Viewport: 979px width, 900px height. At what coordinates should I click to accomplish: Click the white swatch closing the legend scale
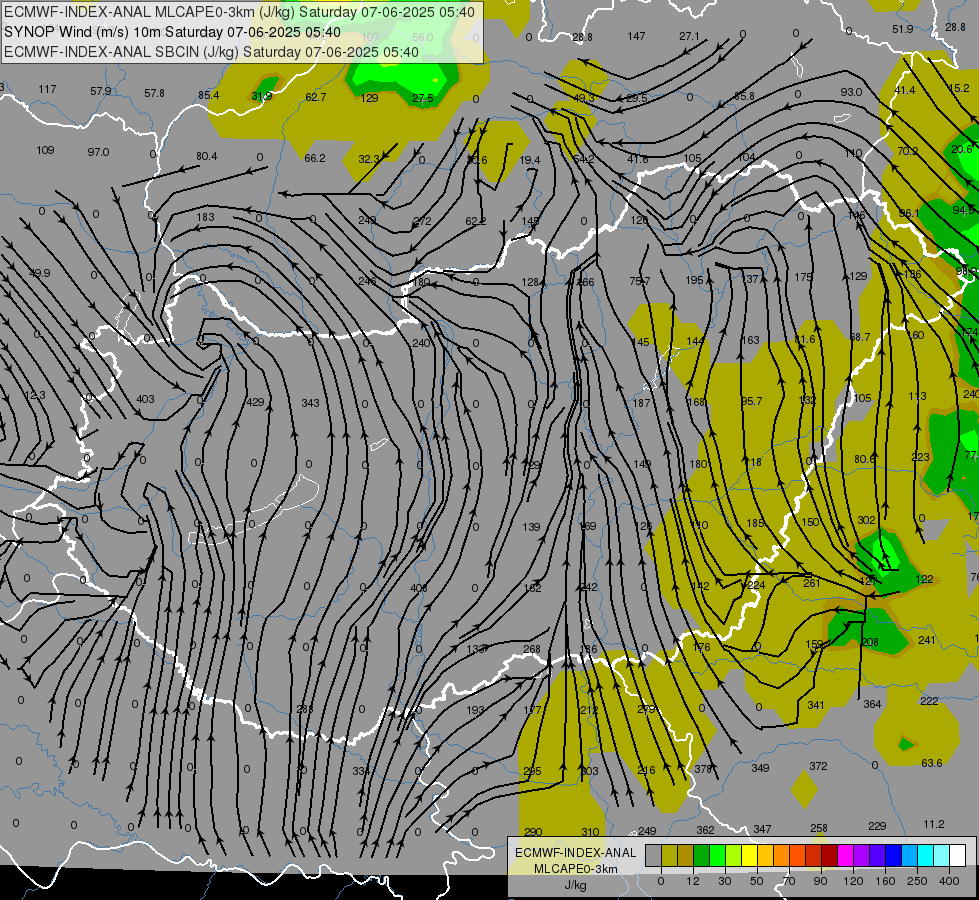pos(957,855)
